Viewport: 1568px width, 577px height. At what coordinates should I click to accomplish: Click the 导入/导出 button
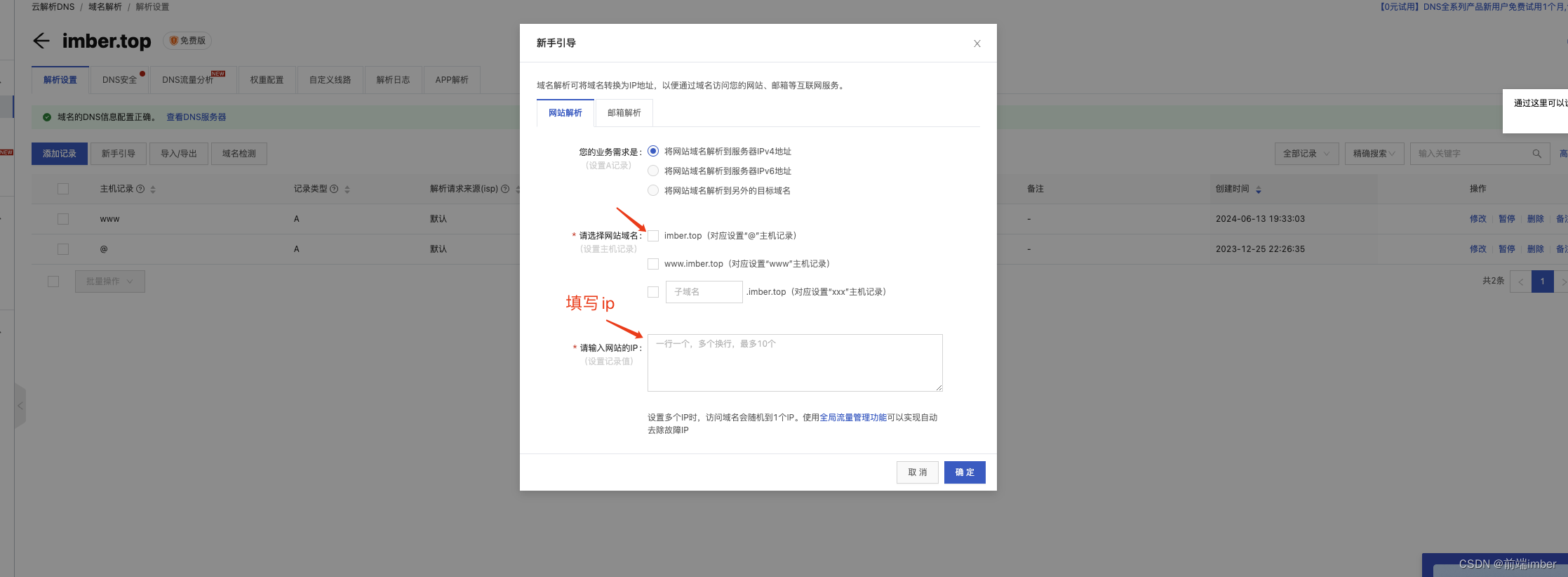pos(179,154)
